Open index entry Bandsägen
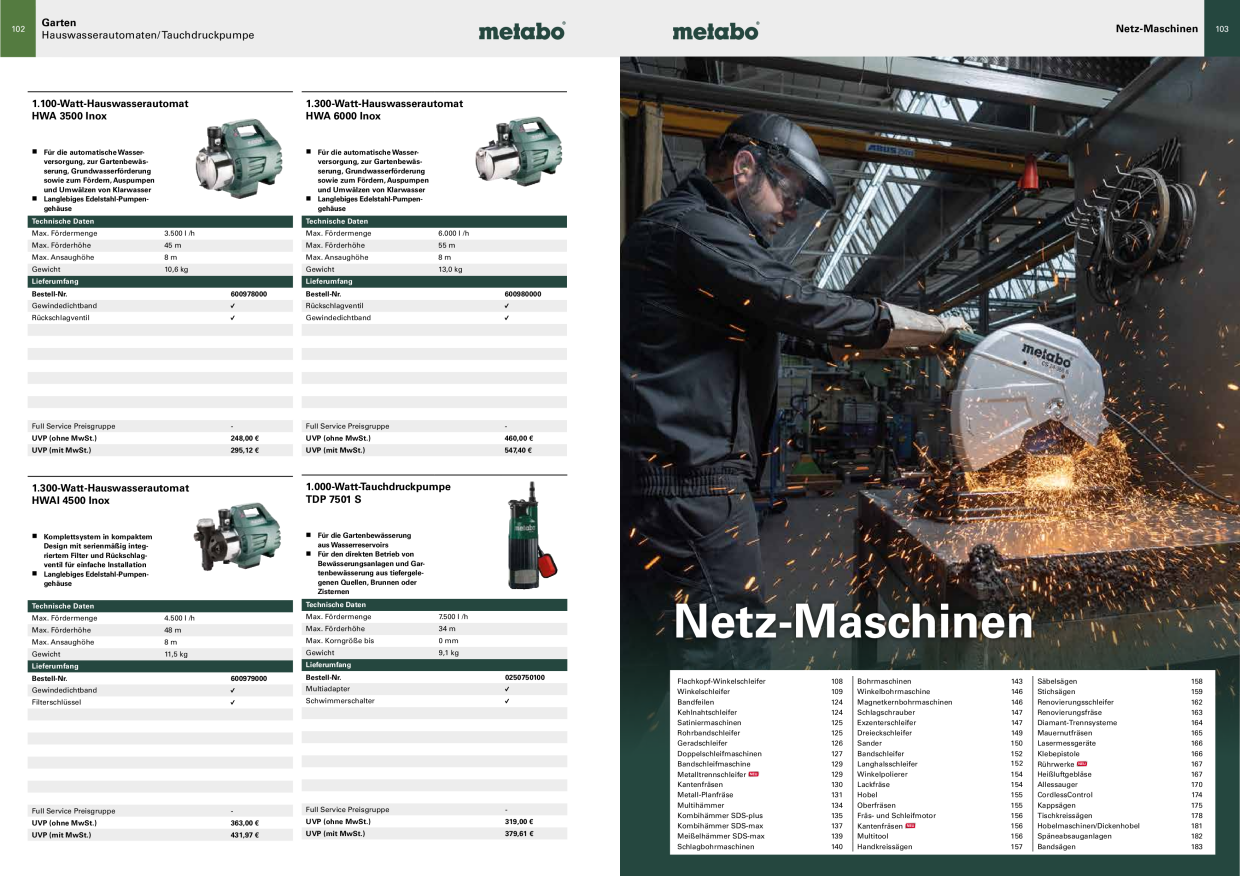Viewport: 1240px width, 876px height. click(1056, 847)
